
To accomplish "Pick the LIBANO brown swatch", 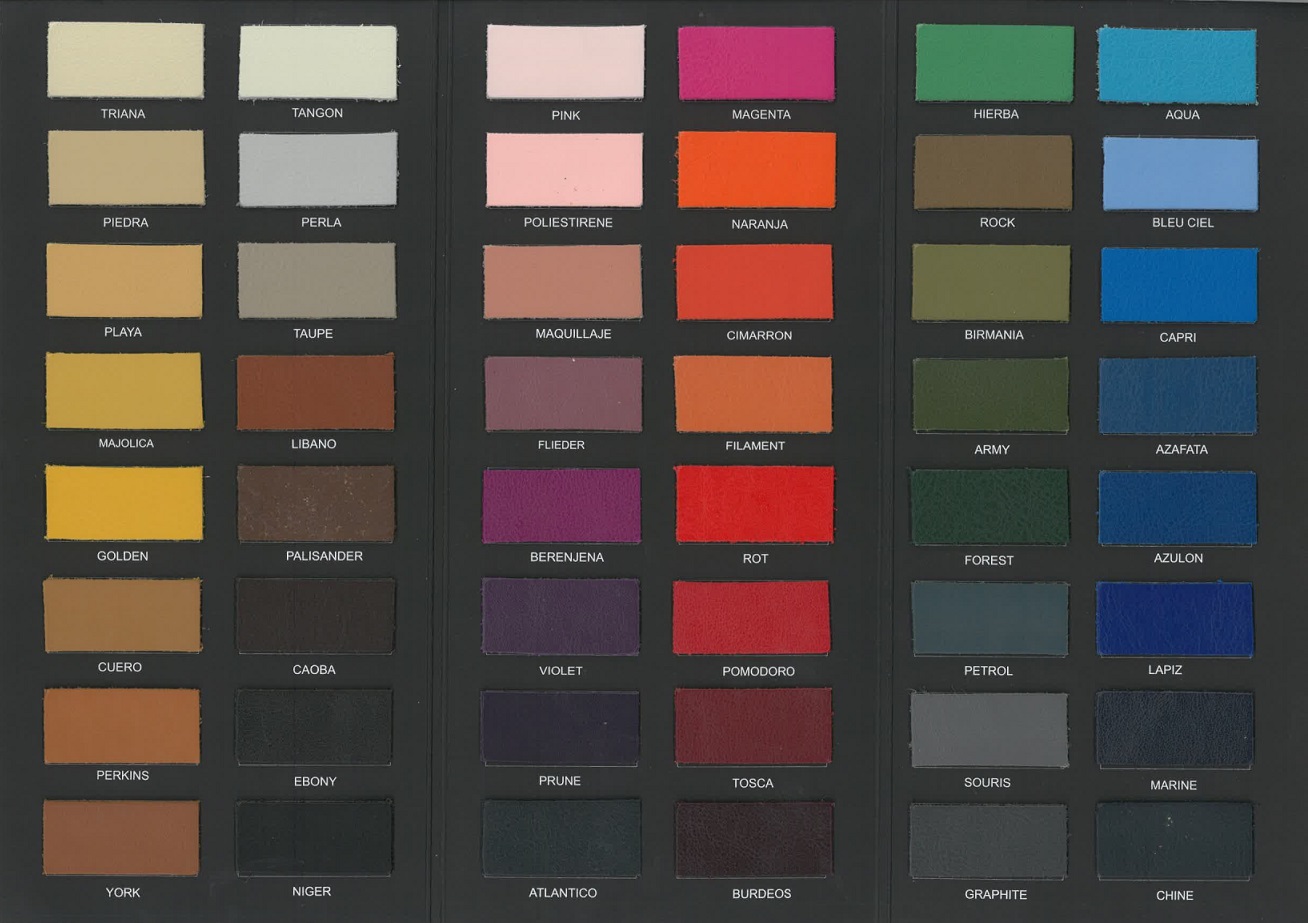I will 315,392.
